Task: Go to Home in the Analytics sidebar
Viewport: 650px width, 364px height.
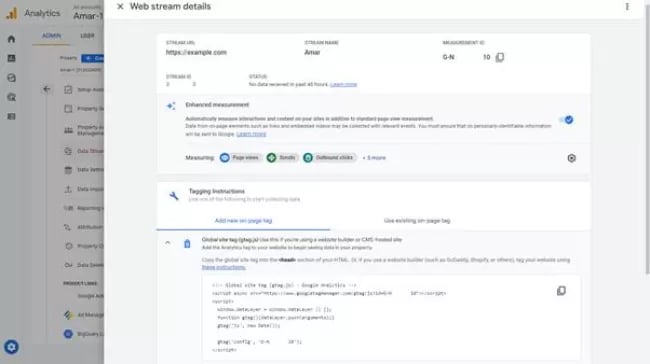Action: (12, 39)
